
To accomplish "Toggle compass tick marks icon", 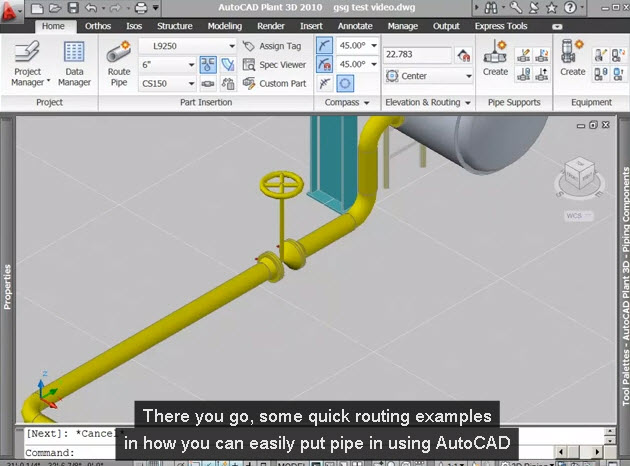I will coord(324,45).
